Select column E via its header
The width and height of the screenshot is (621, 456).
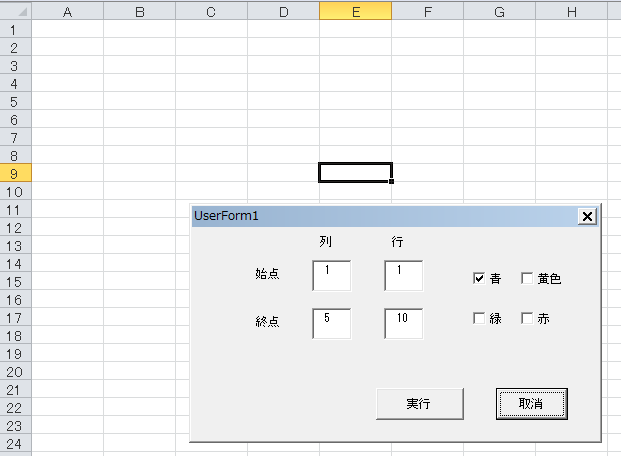click(355, 12)
